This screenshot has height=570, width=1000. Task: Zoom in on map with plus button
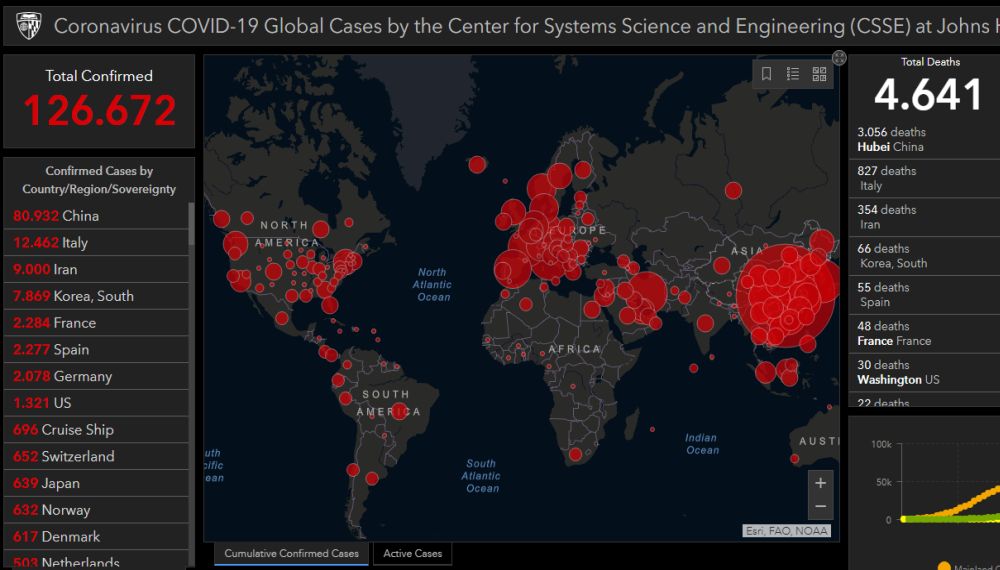(820, 483)
